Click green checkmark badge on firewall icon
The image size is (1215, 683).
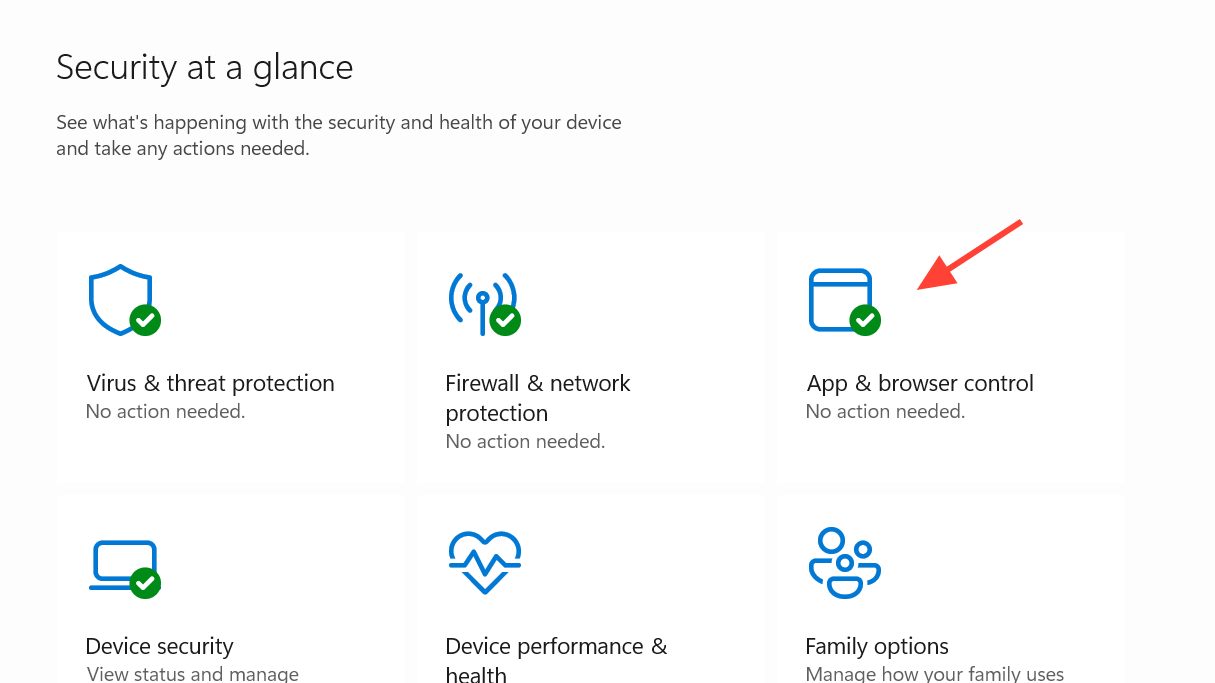pyautogui.click(x=505, y=320)
